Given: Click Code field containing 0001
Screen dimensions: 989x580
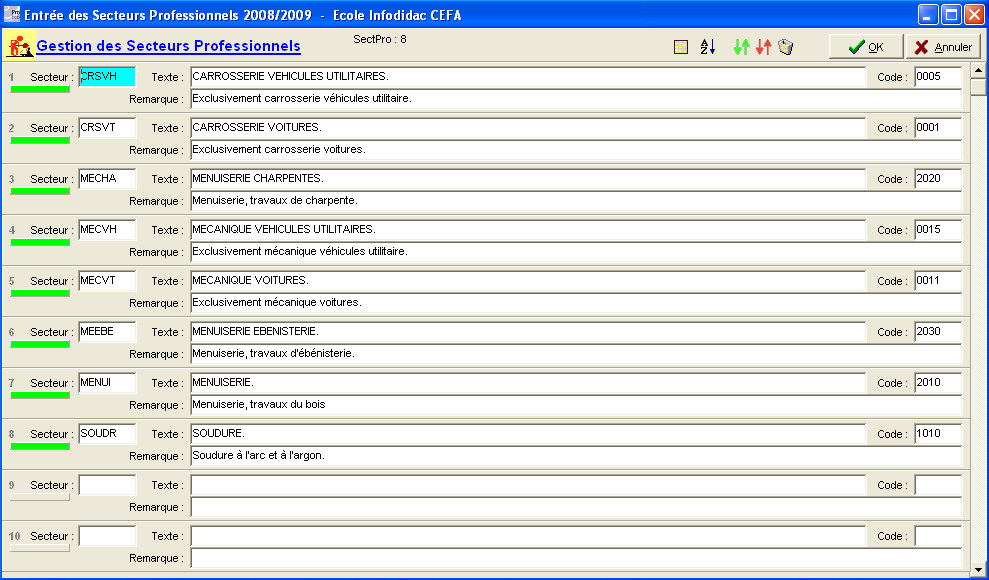Looking at the screenshot, I should tap(938, 128).
